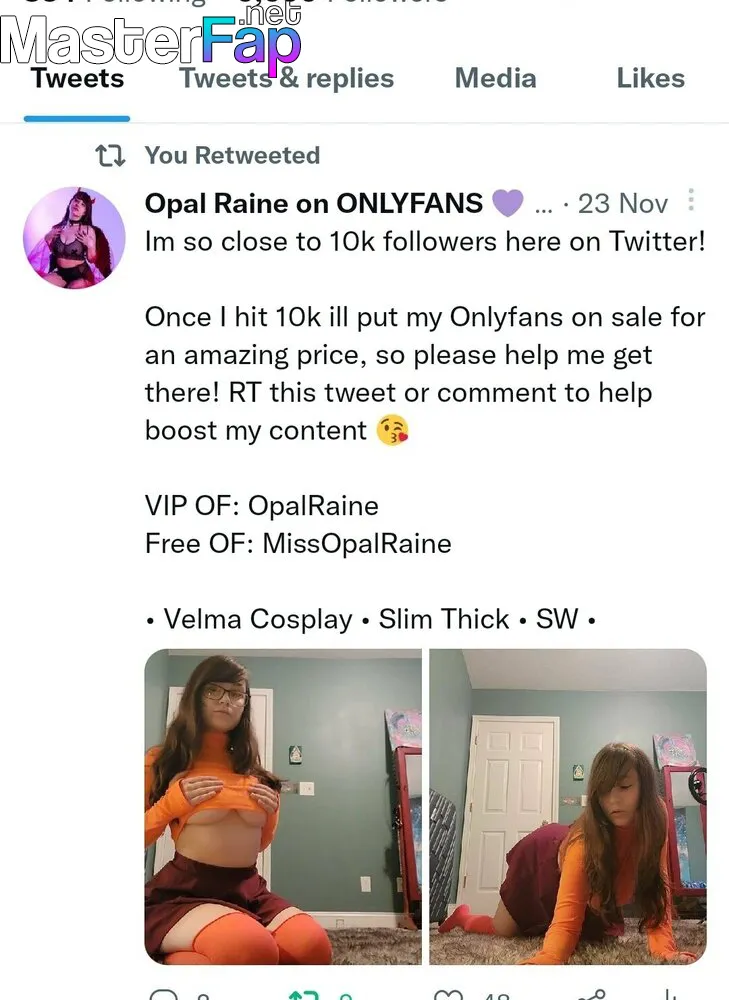The width and height of the screenshot is (729, 1000).
Task: Tap the reply speech bubble icon
Action: [x=164, y=995]
